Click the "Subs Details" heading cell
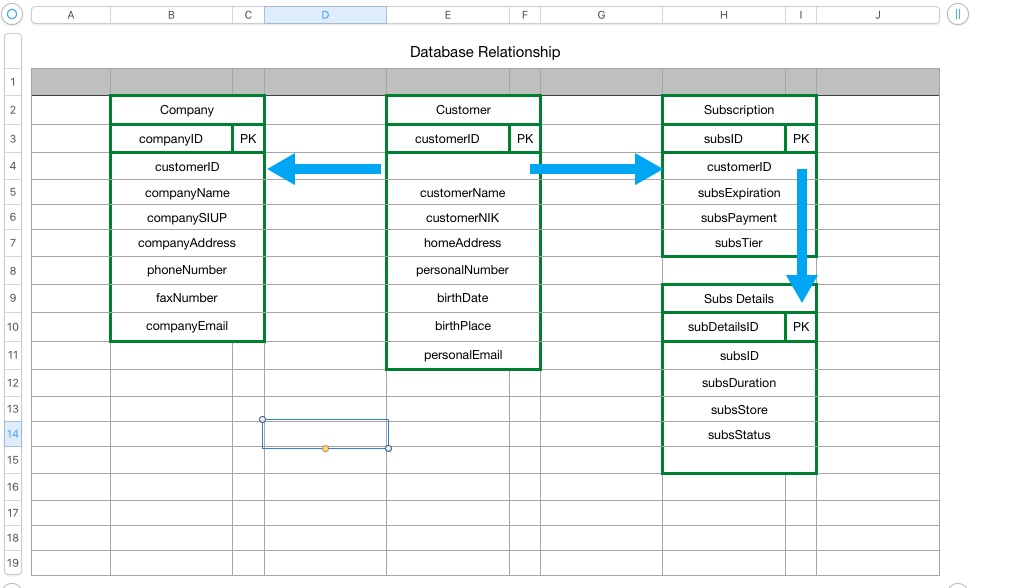This screenshot has width=1010, height=588. 739,298
